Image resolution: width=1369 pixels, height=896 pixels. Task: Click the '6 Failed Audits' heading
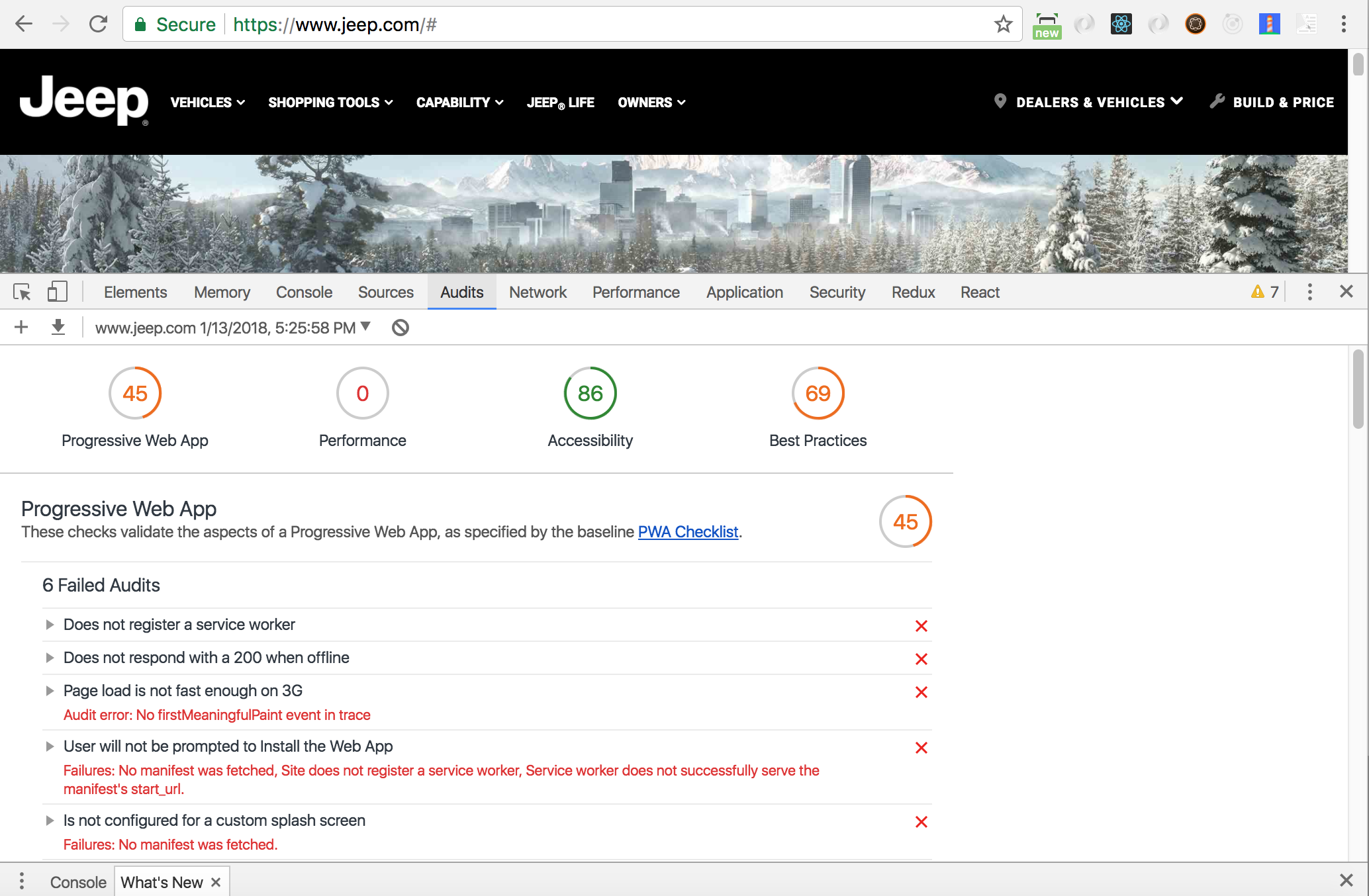click(101, 585)
